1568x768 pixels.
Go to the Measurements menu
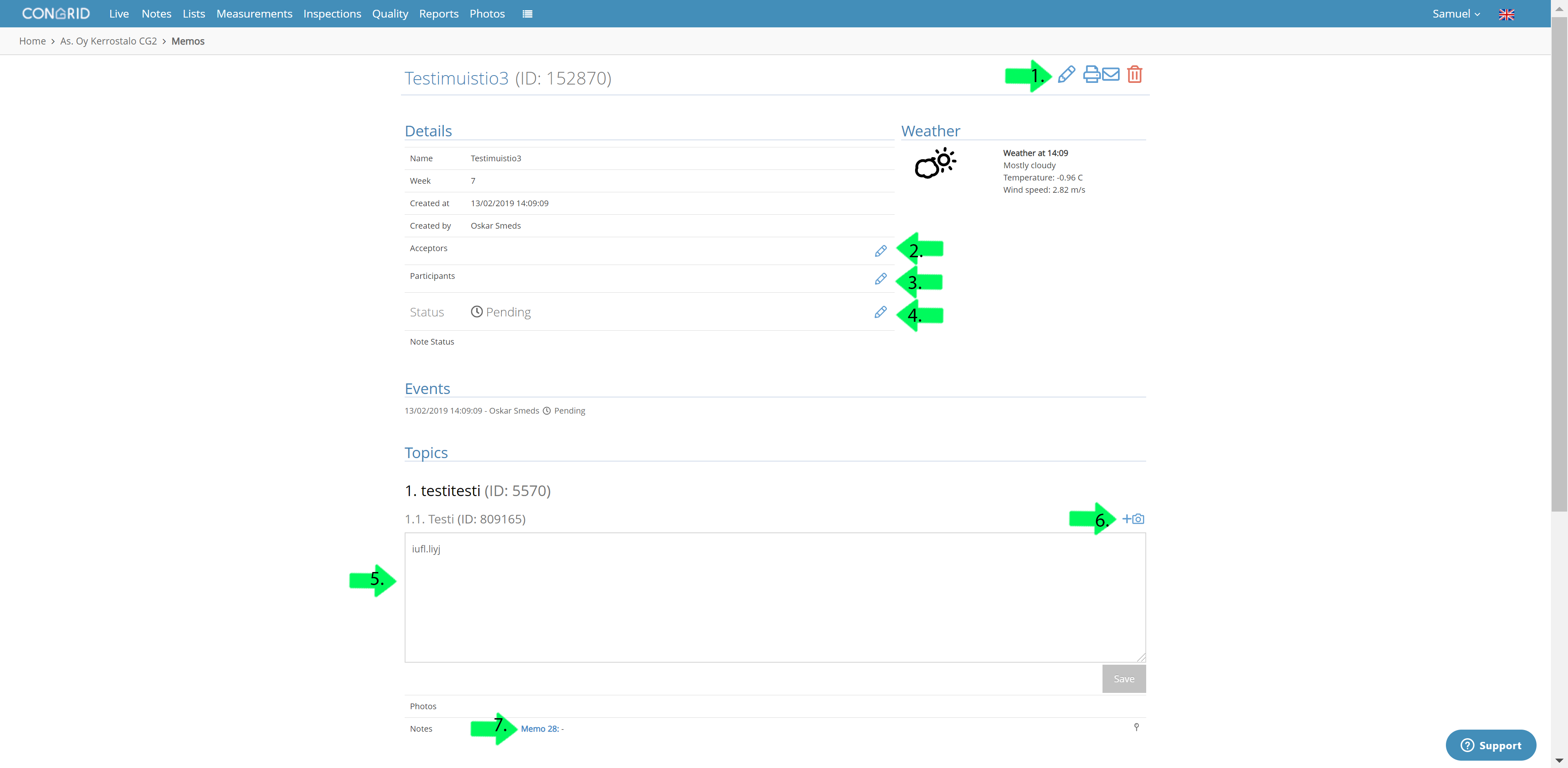pyautogui.click(x=254, y=14)
